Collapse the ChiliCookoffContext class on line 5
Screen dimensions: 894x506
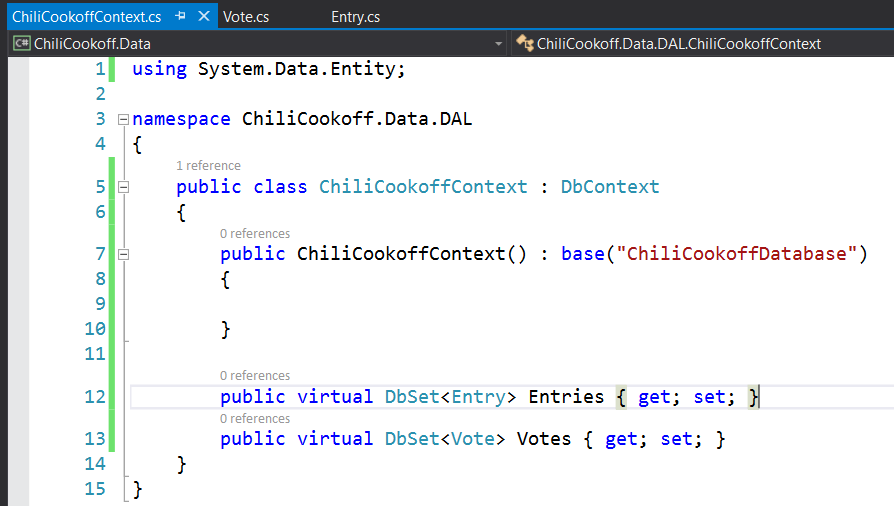click(x=123, y=187)
